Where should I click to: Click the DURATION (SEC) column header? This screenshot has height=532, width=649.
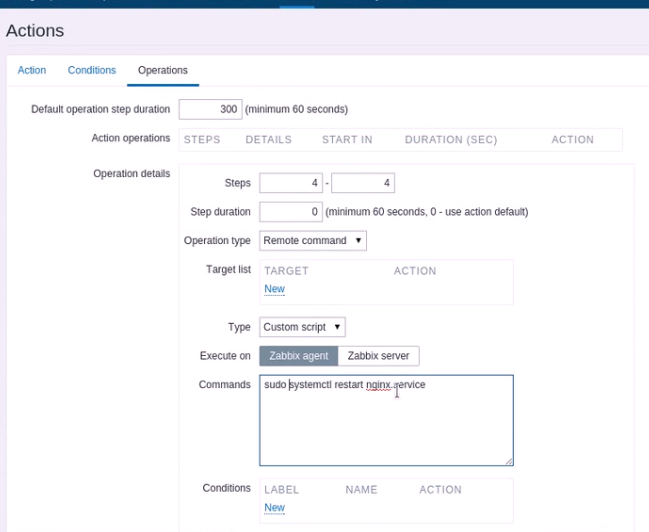point(451,140)
